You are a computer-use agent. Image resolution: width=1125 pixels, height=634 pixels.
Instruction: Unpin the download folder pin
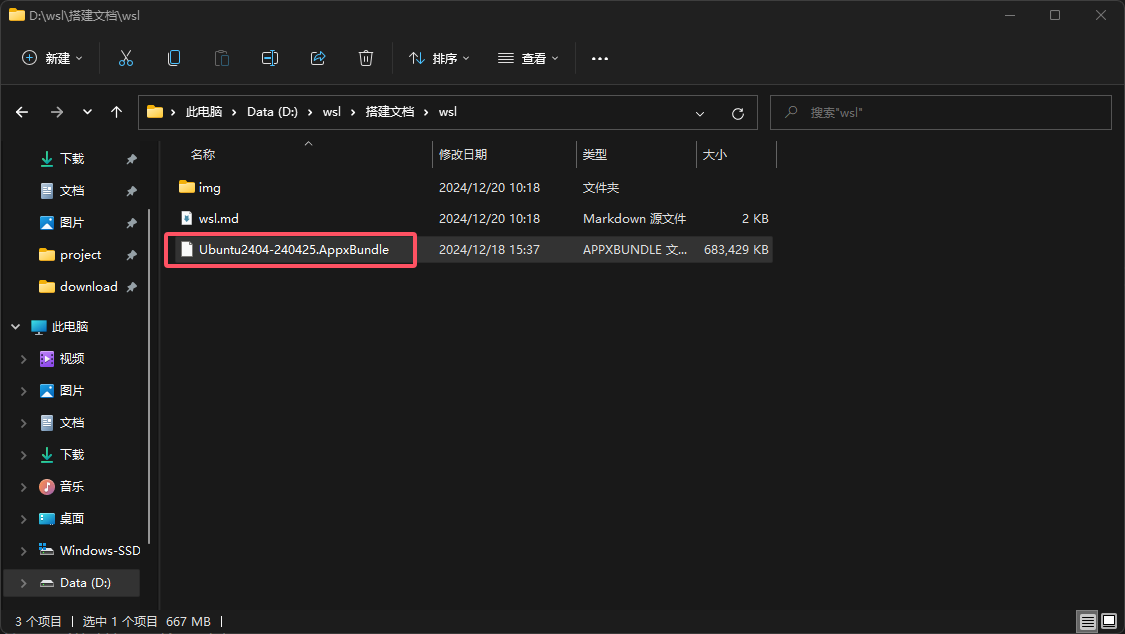(131, 287)
